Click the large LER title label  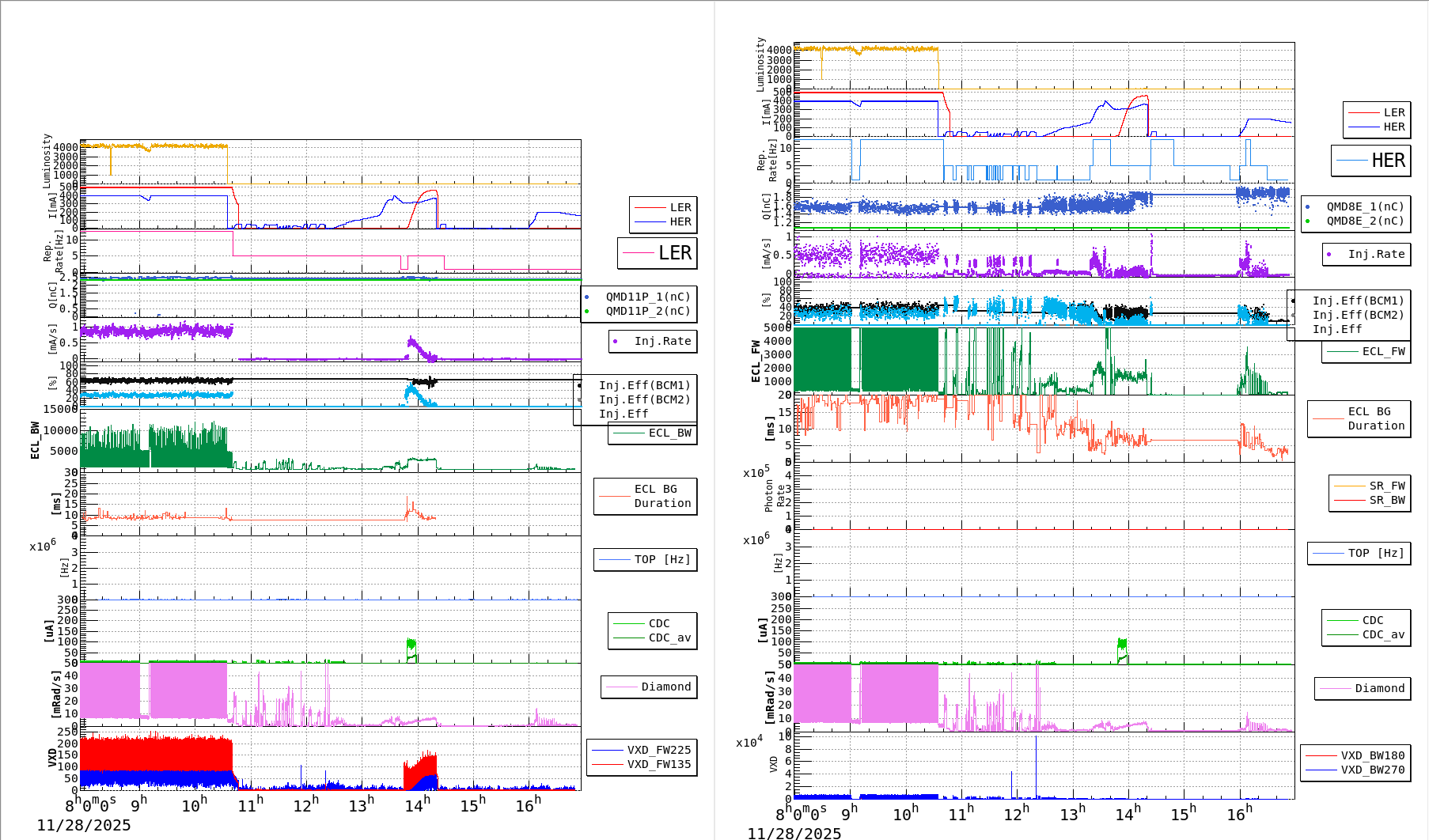point(674,253)
